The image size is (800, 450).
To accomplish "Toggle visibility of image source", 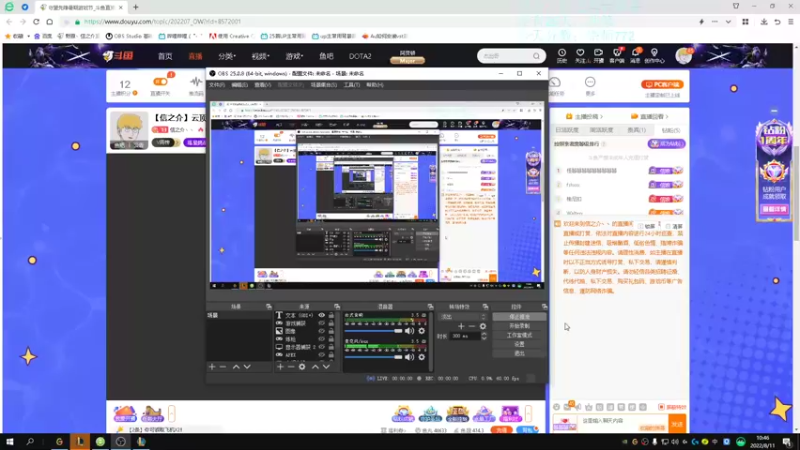I will pos(321,331).
